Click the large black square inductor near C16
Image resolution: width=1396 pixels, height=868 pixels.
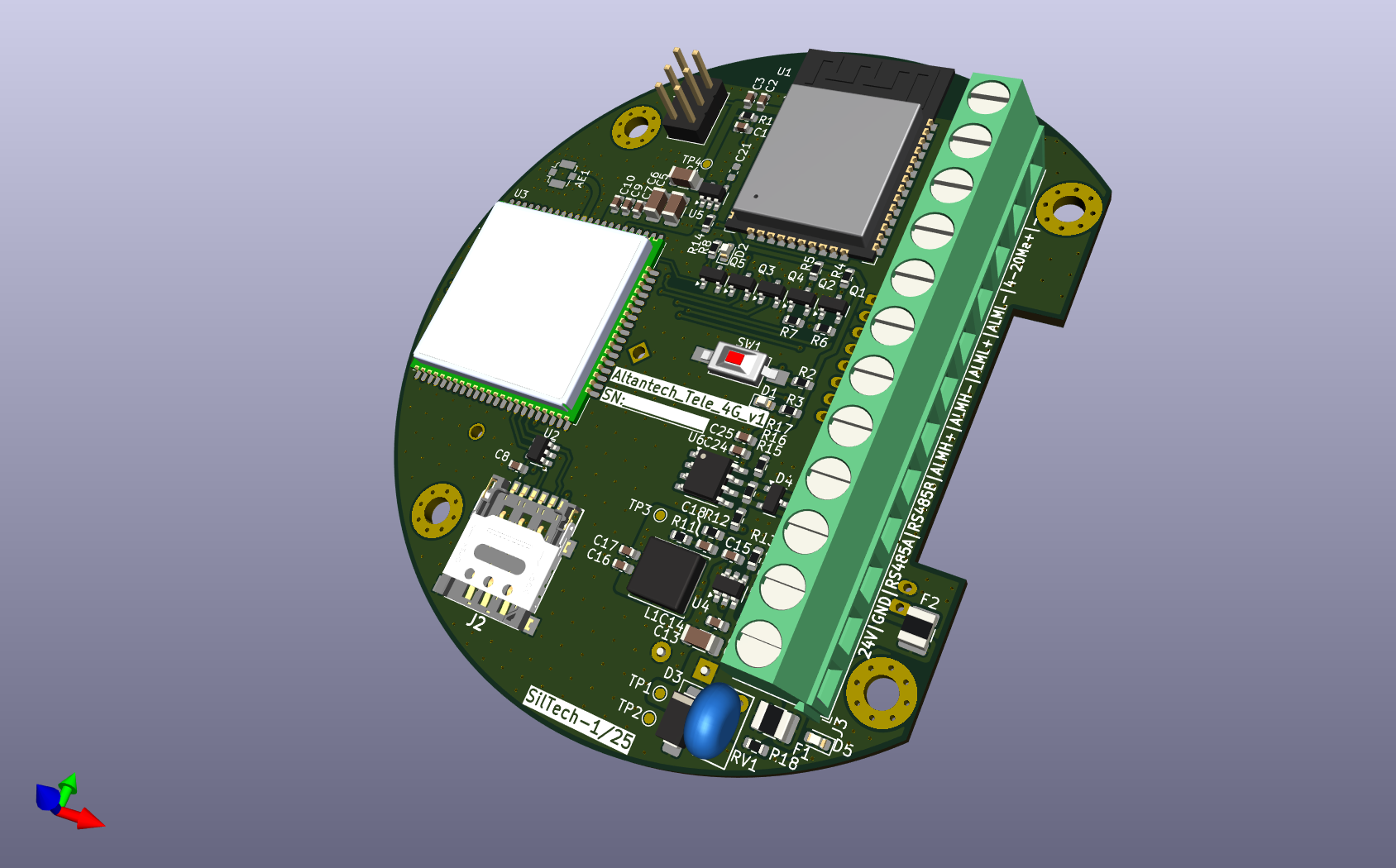(x=667, y=572)
